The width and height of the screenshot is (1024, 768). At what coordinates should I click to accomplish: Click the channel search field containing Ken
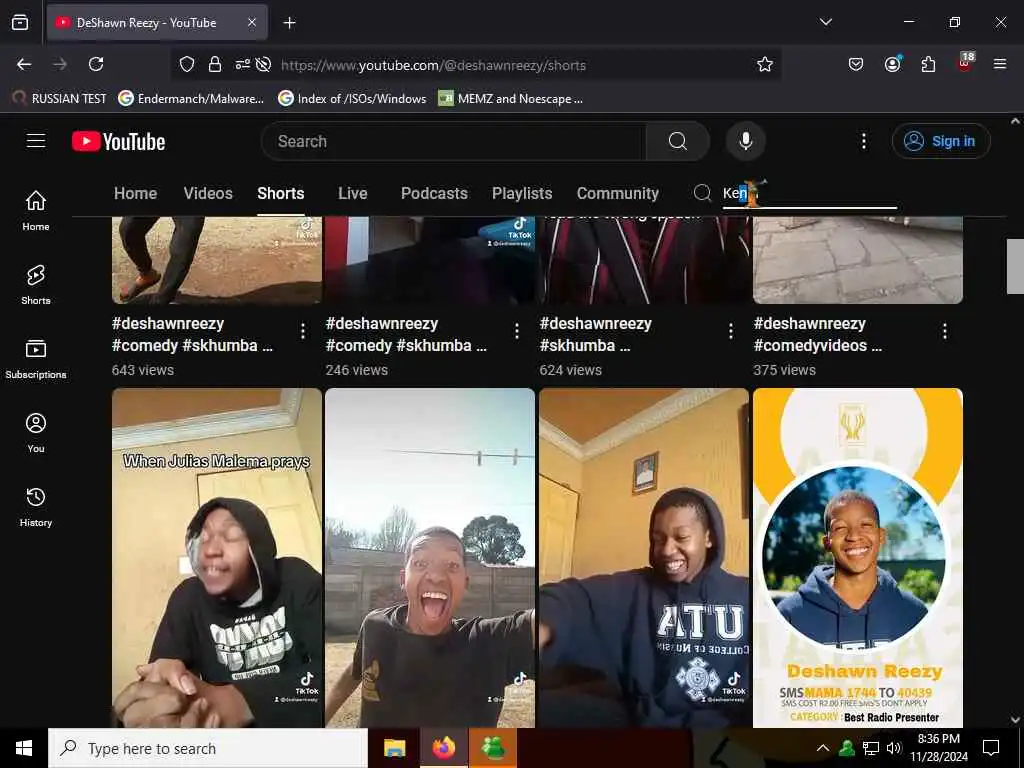[810, 193]
